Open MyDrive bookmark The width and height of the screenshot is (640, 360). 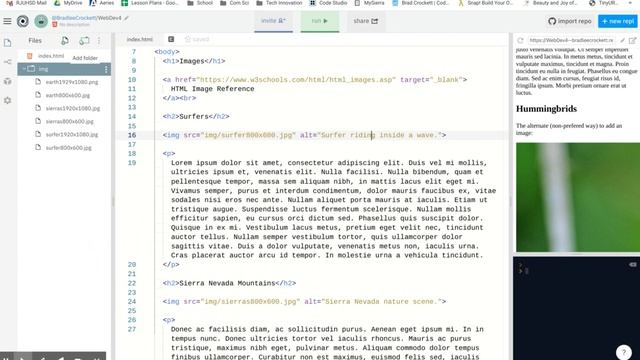tap(69, 3)
